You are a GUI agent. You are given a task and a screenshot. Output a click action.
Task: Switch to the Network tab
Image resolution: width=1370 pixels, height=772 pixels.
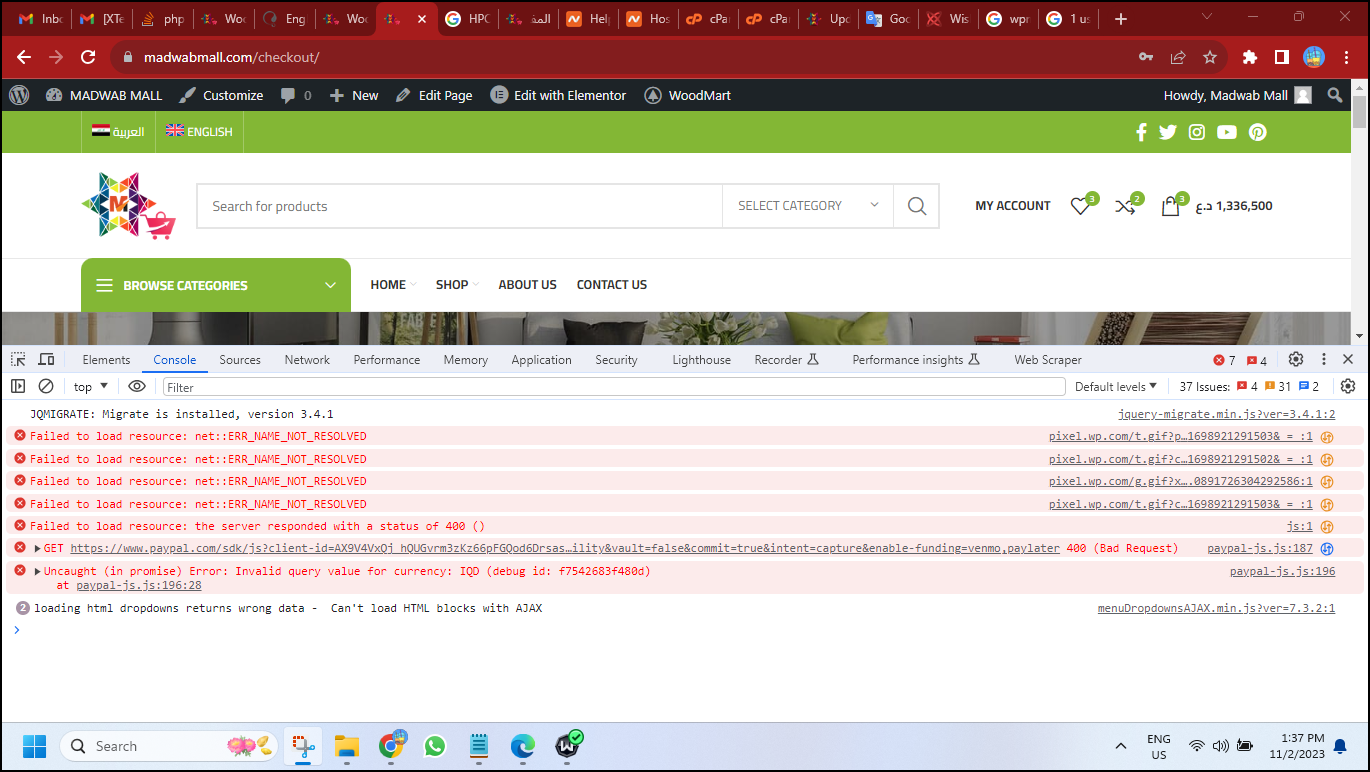pos(307,360)
